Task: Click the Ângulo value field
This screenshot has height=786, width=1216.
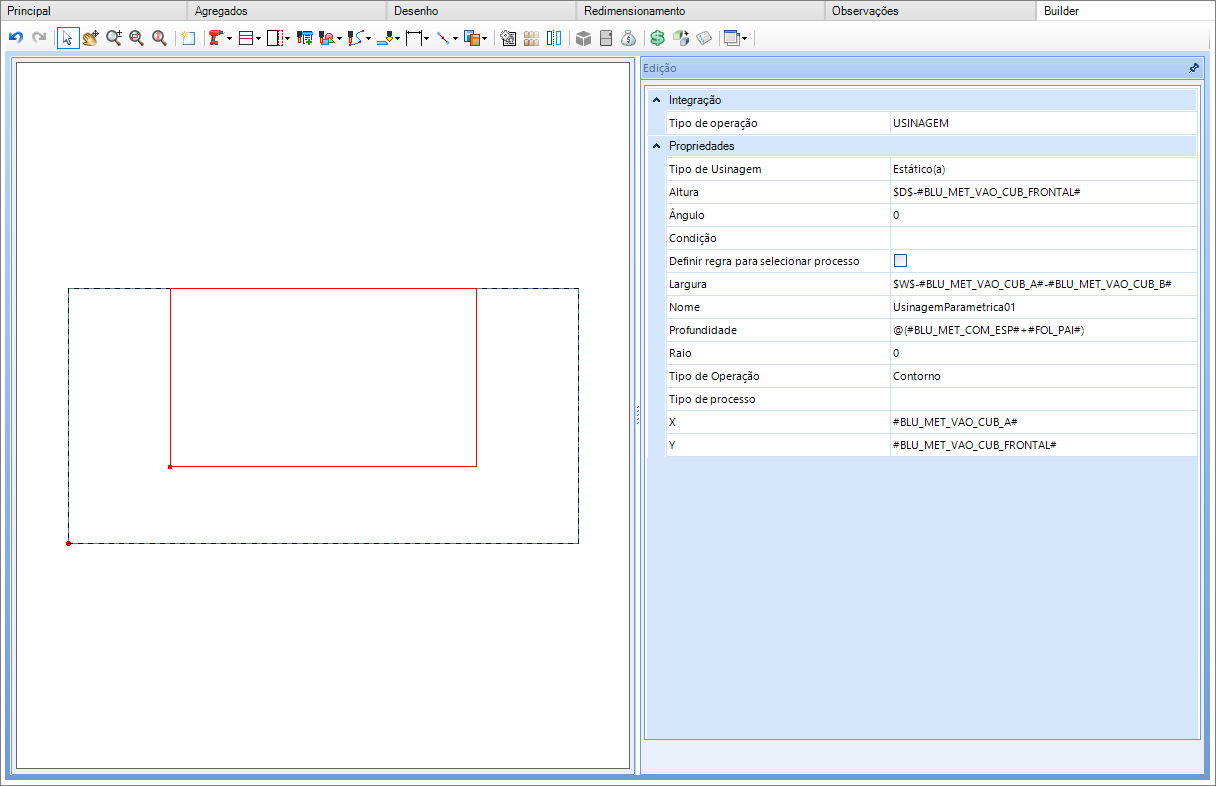Action: (1043, 215)
